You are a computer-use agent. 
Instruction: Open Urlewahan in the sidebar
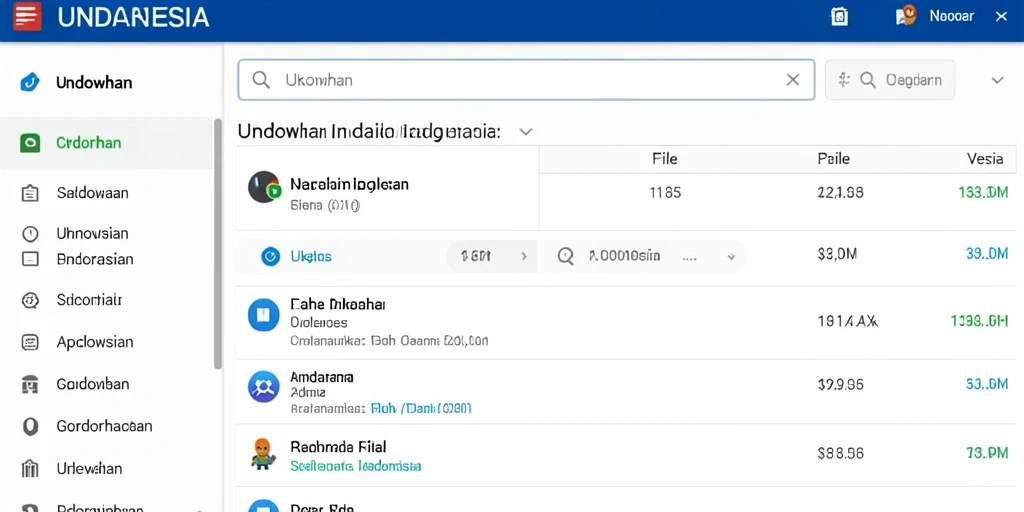(x=89, y=469)
